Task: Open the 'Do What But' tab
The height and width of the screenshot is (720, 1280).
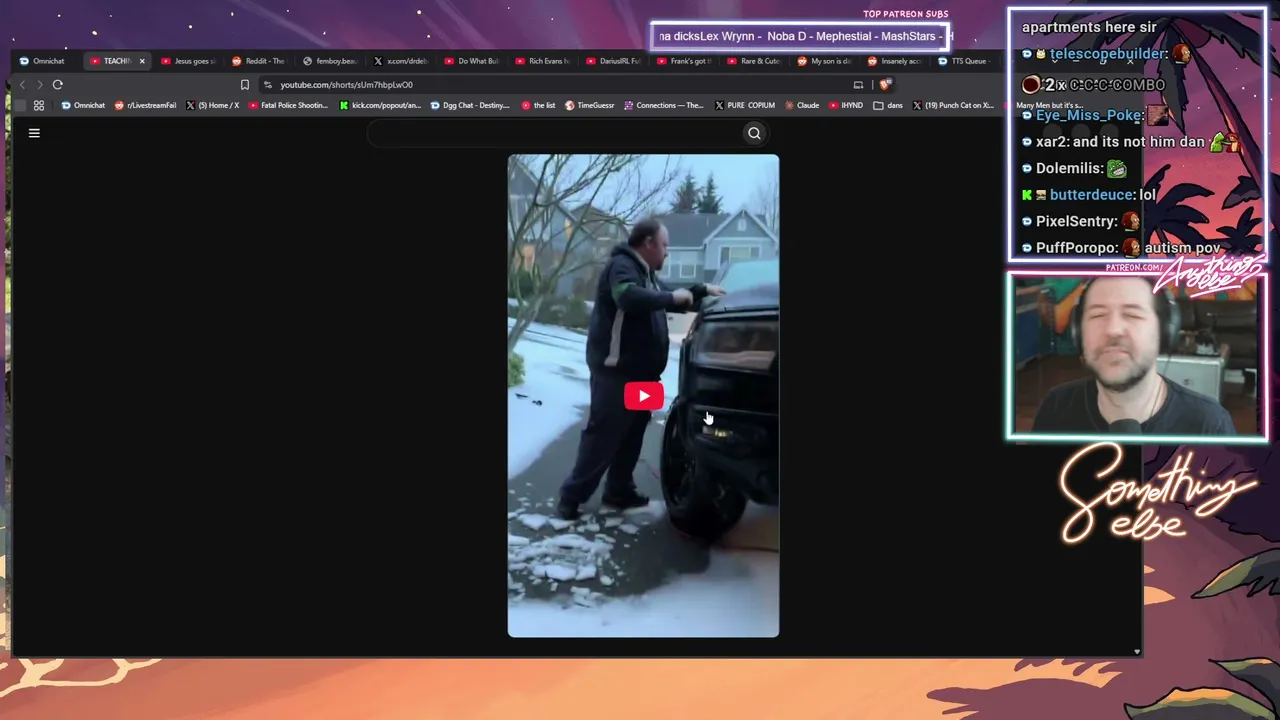Action: (x=472, y=61)
